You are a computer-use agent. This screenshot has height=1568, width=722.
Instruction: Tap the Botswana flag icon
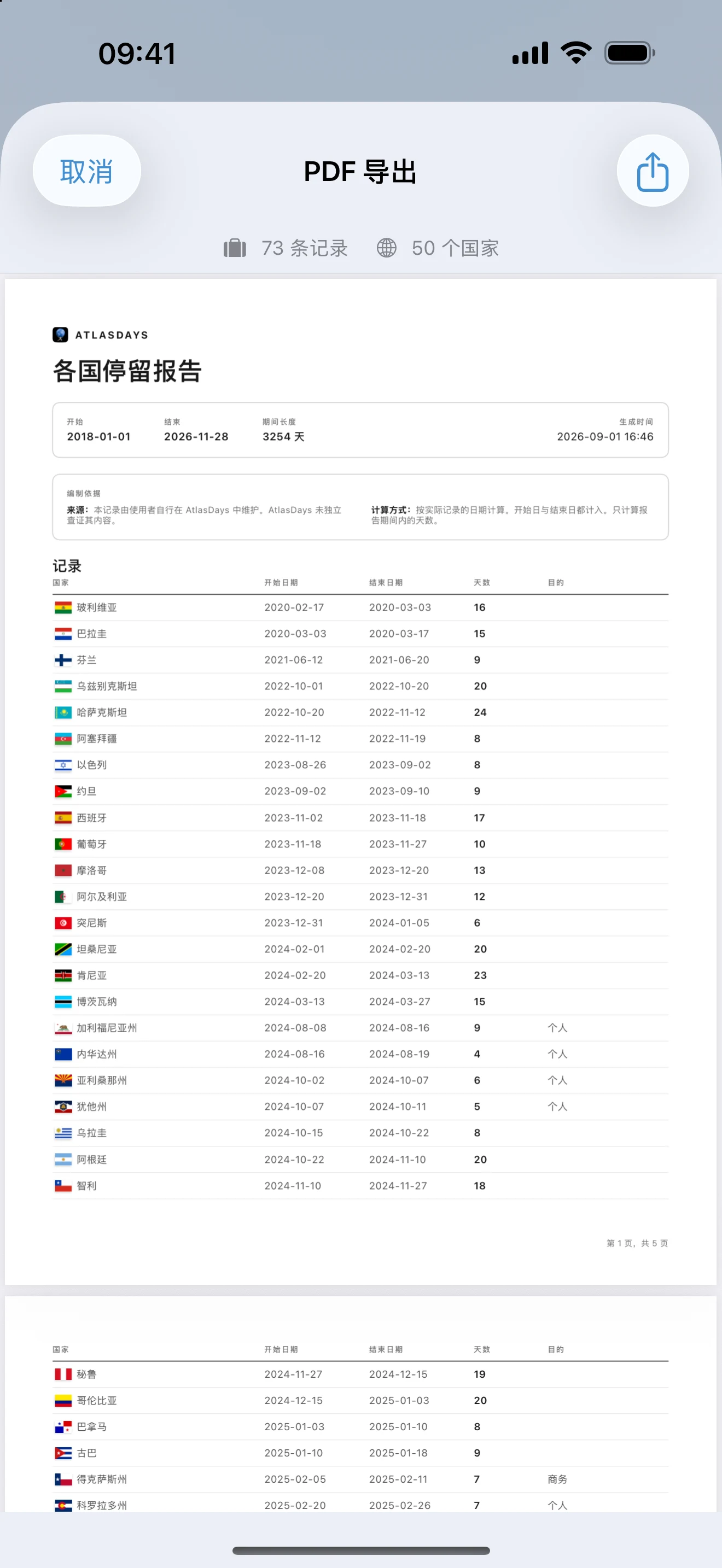(x=63, y=1001)
